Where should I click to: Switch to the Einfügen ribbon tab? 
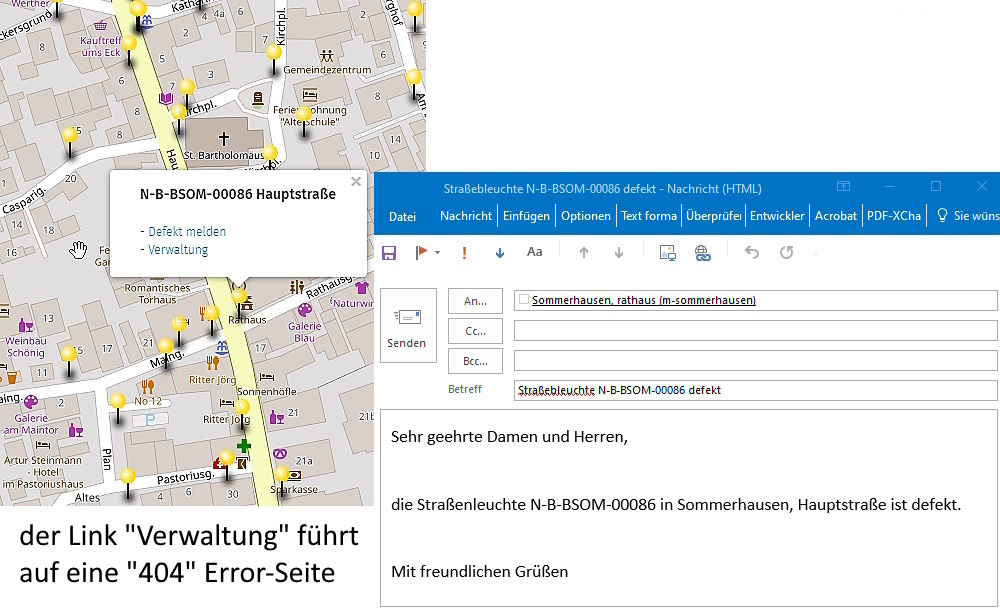(526, 216)
